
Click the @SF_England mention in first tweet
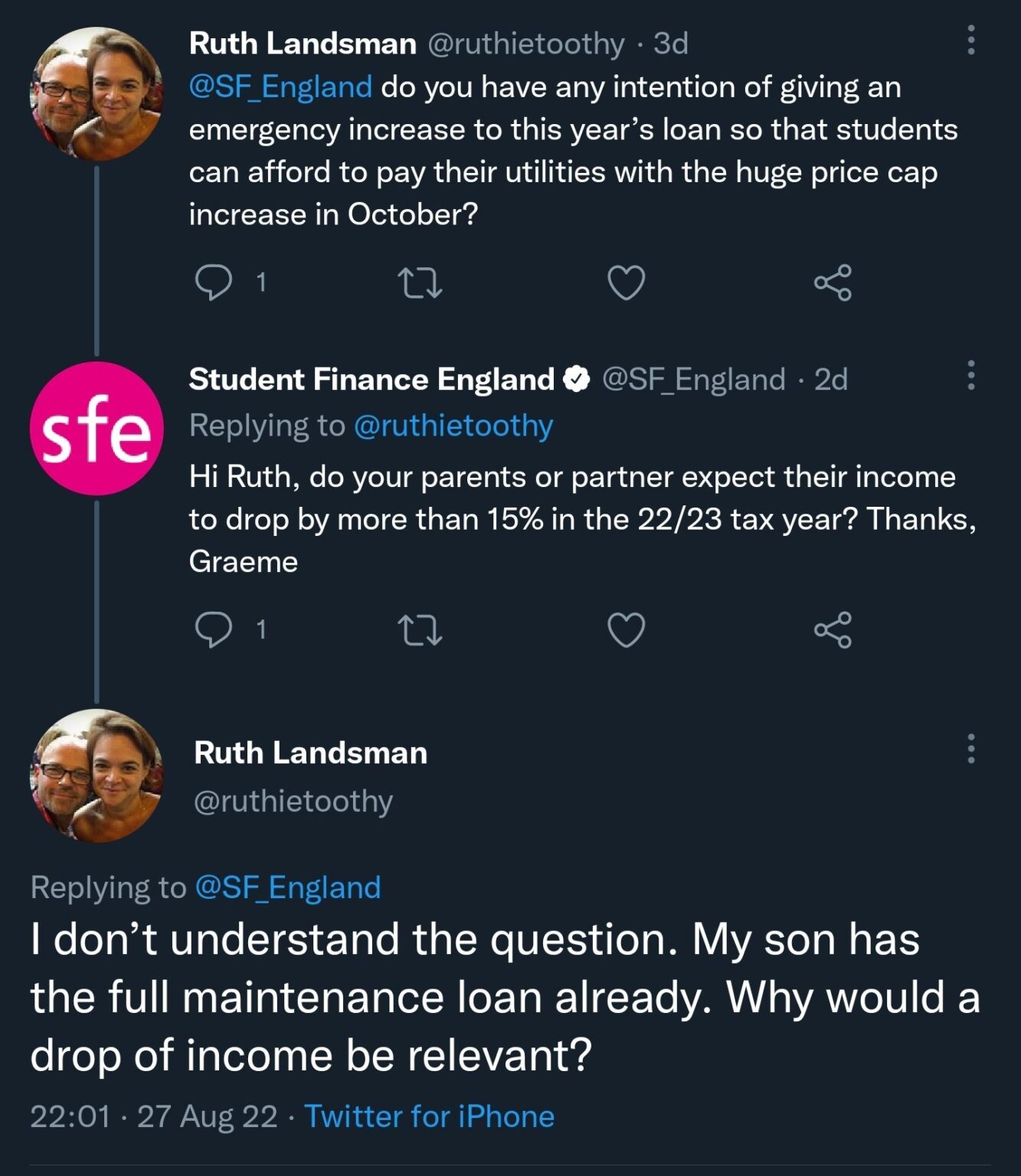click(280, 87)
